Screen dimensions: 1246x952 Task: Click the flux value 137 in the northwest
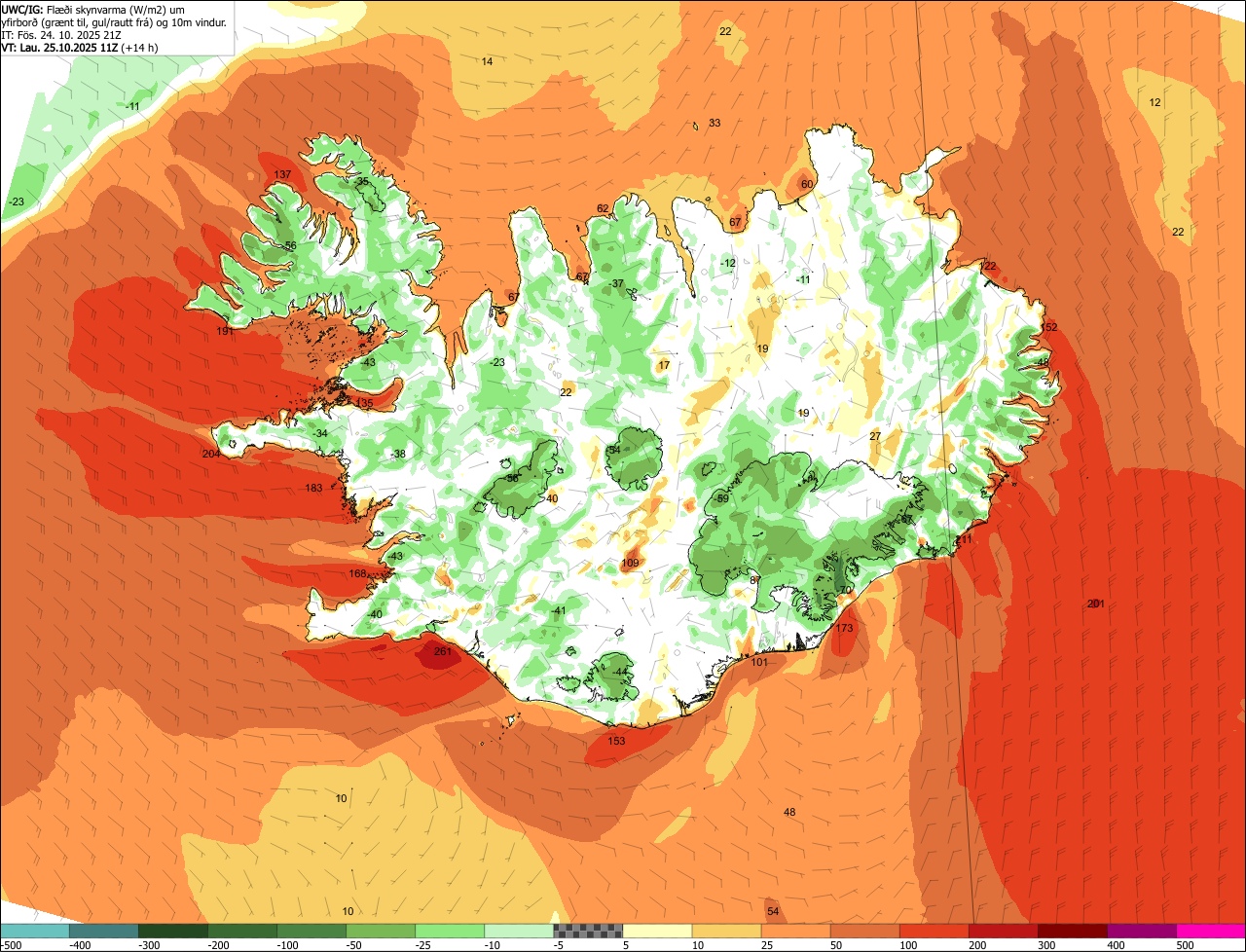(x=282, y=174)
